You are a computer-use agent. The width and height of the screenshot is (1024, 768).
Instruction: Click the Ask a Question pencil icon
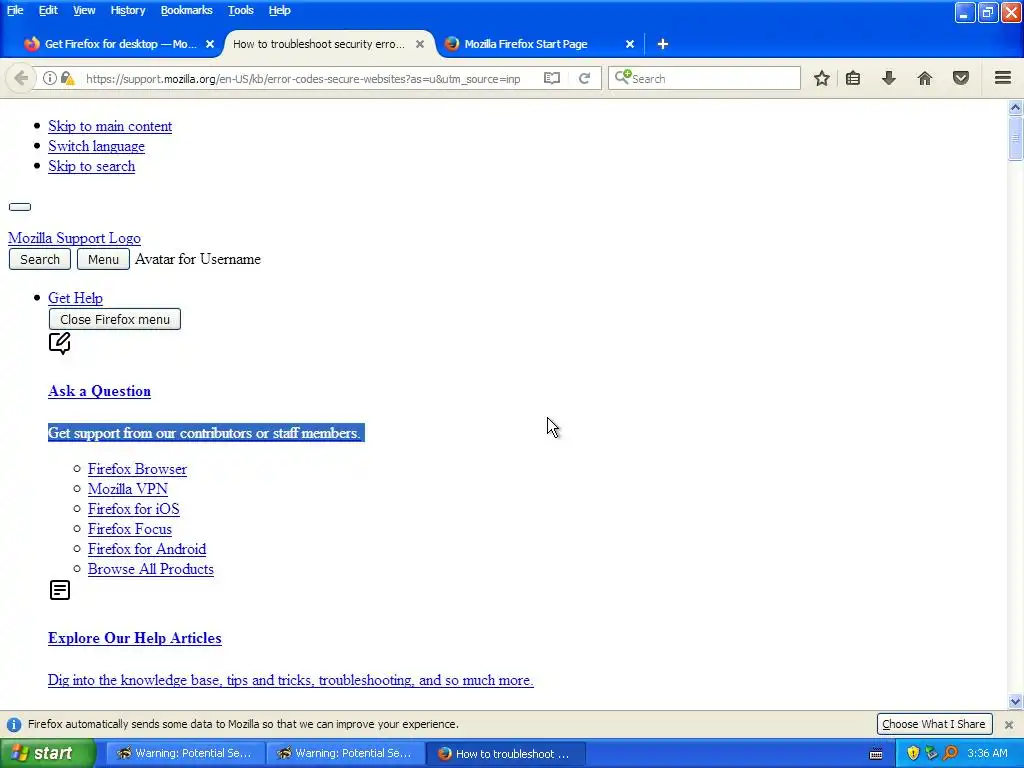[x=59, y=343]
